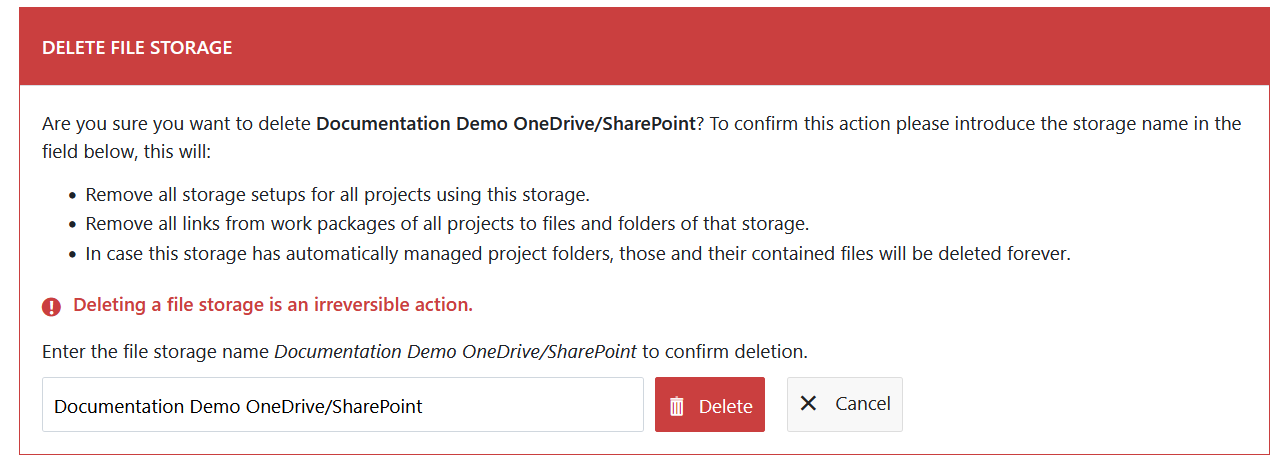Click the italic storage name in the instruction
This screenshot has width=1287, height=469.
coord(455,352)
